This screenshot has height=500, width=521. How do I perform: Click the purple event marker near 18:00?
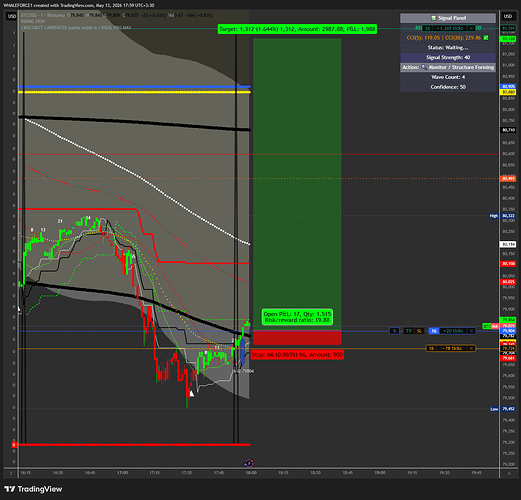click(248, 463)
